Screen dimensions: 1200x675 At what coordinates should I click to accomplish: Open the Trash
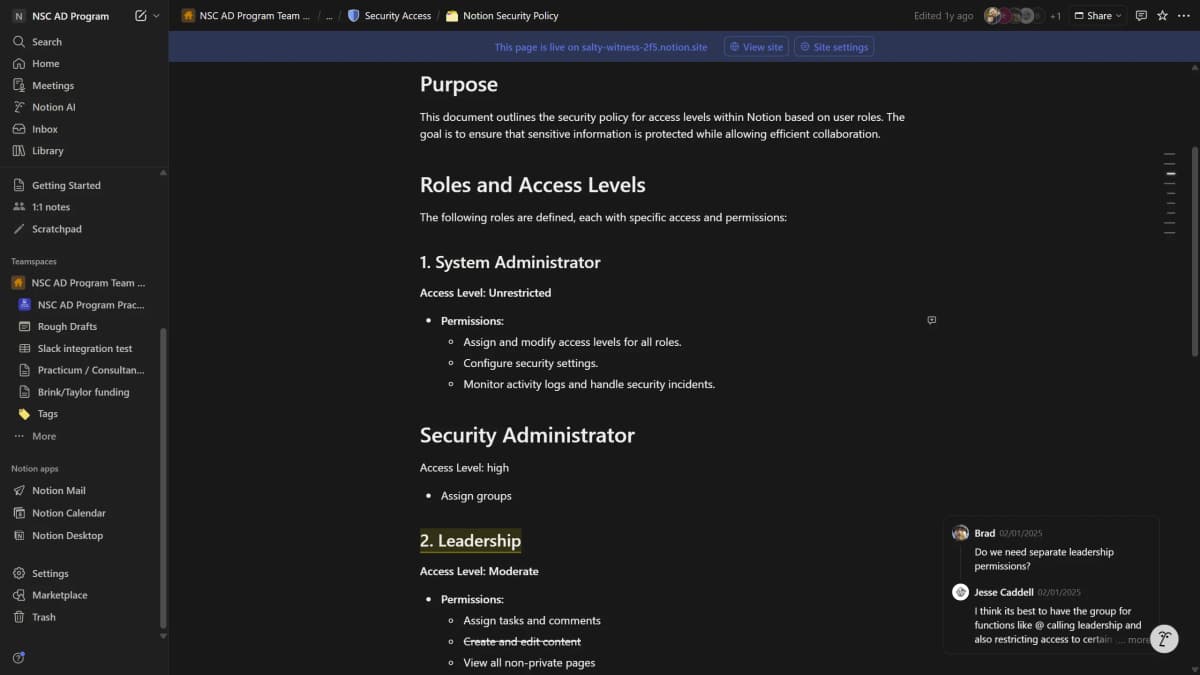(x=40, y=616)
